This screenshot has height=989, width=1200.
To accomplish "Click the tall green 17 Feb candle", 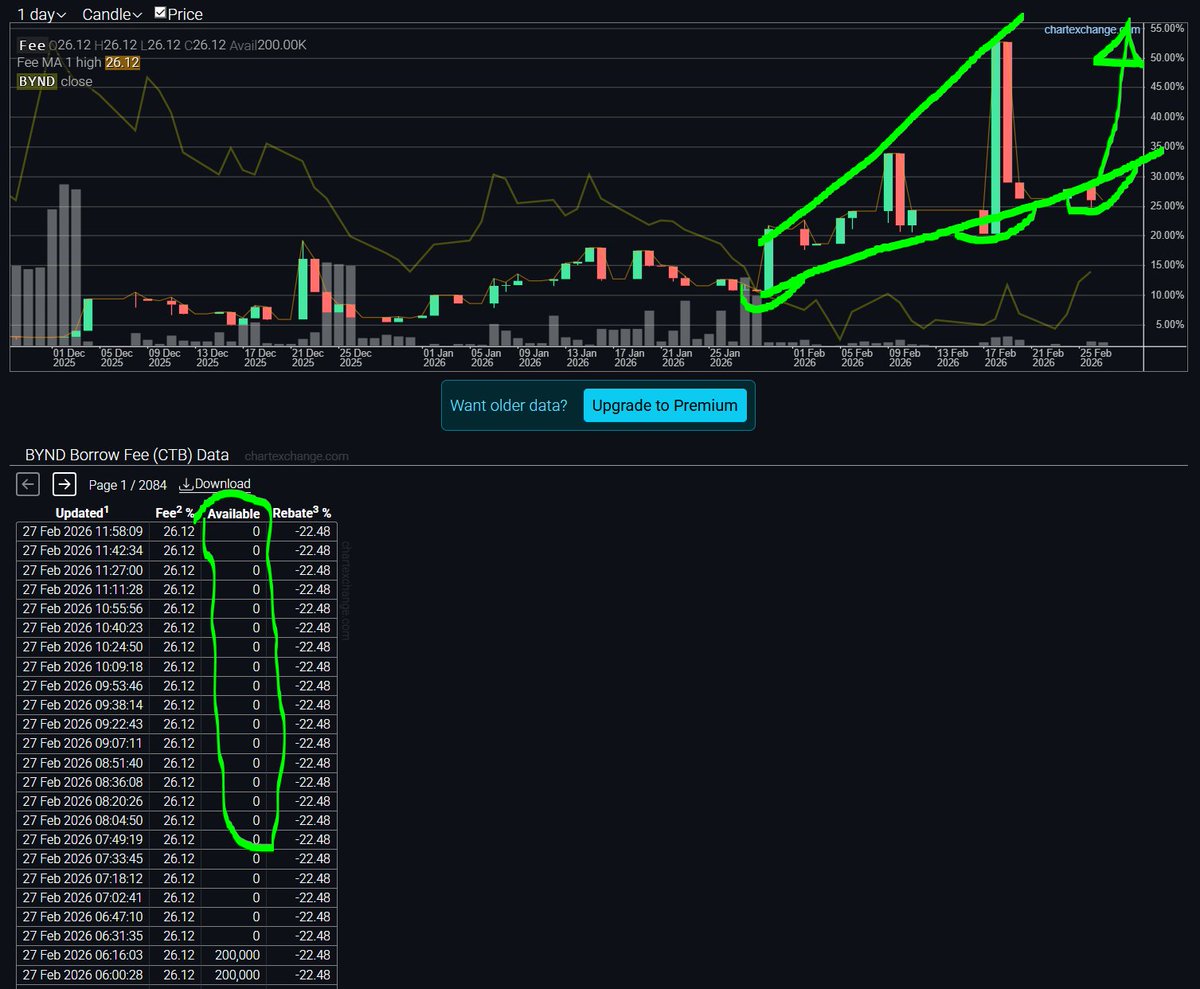I will click(995, 138).
